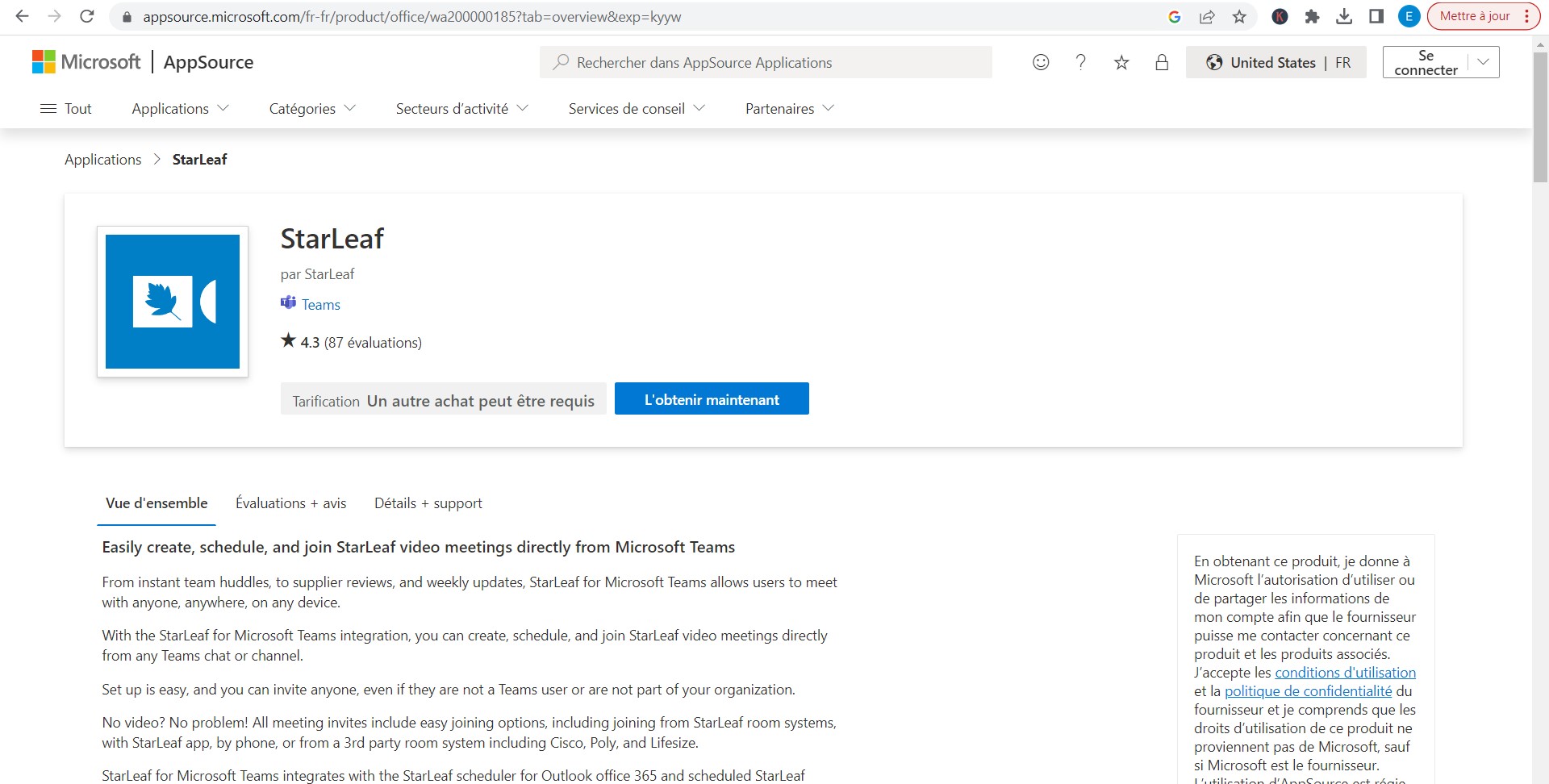
Task: Open the browser extensions puzzle icon
Action: (1312, 16)
